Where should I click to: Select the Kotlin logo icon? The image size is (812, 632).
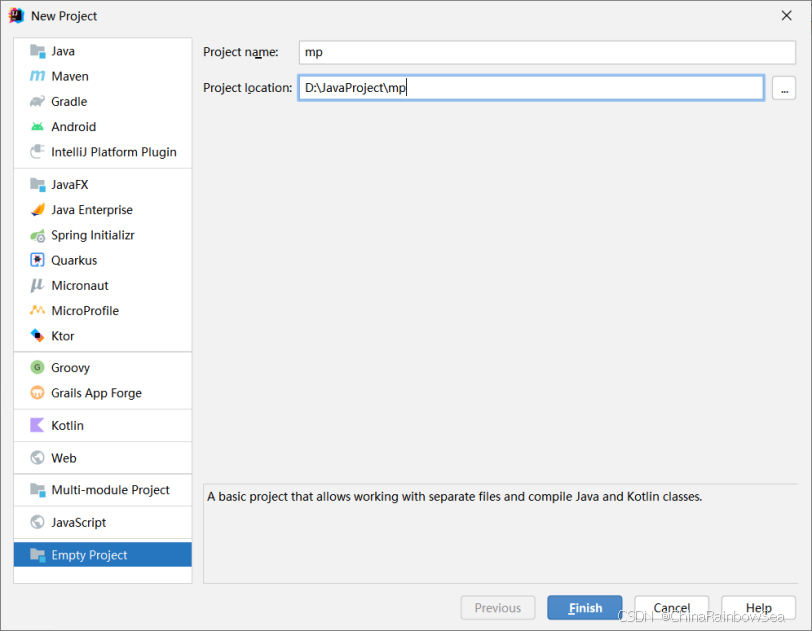pos(37,425)
